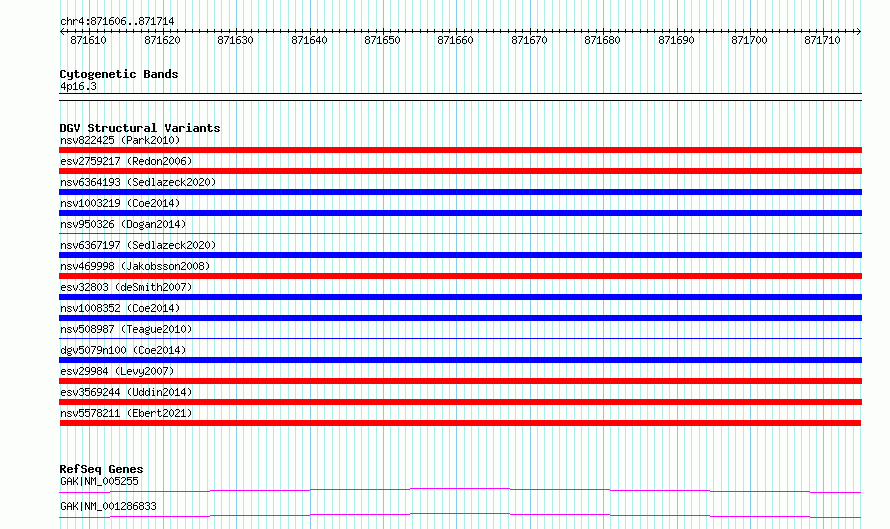
Task: Open esv29984 (Levy2007) label
Action: [117, 371]
